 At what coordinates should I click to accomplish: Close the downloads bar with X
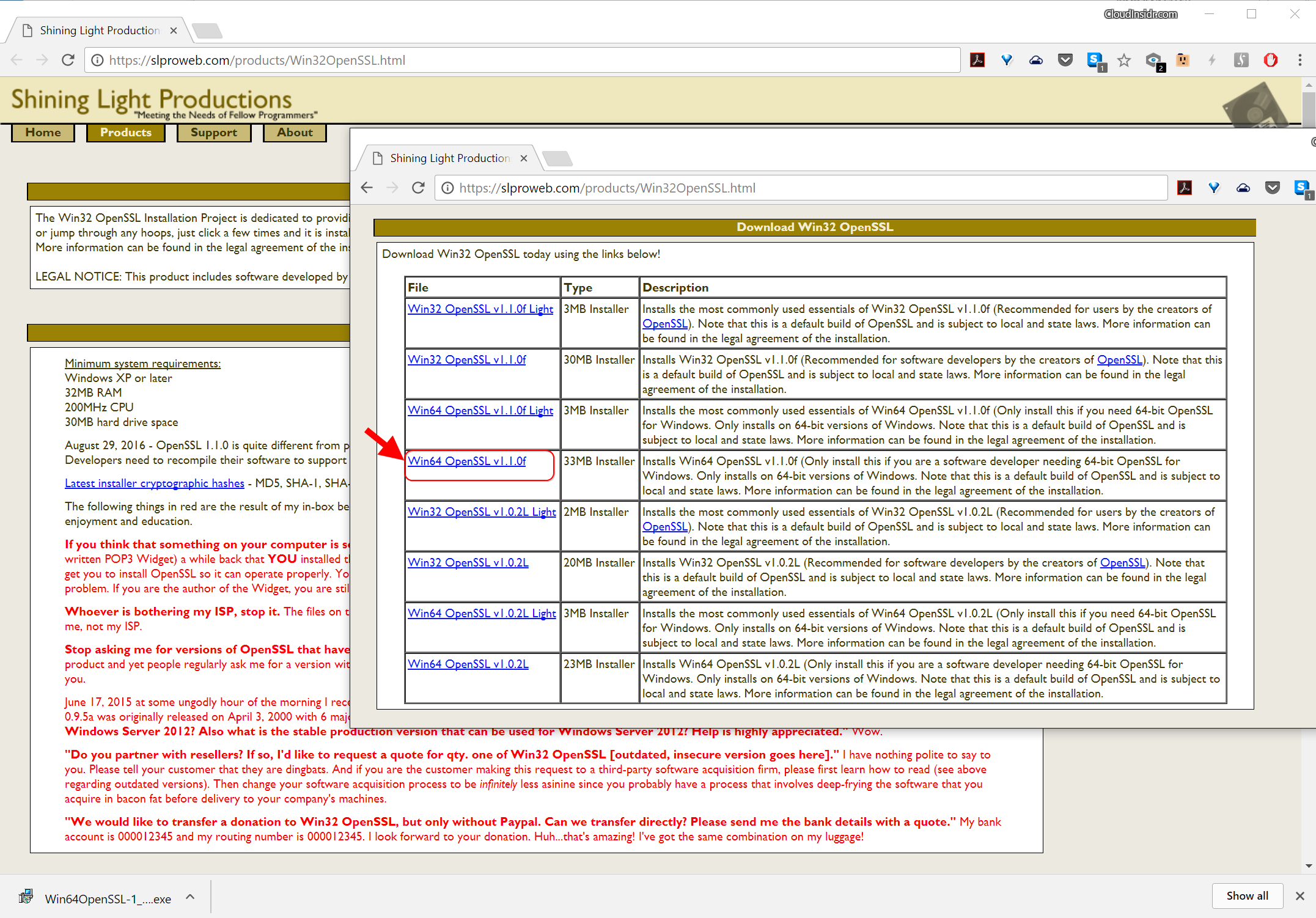click(x=1300, y=896)
